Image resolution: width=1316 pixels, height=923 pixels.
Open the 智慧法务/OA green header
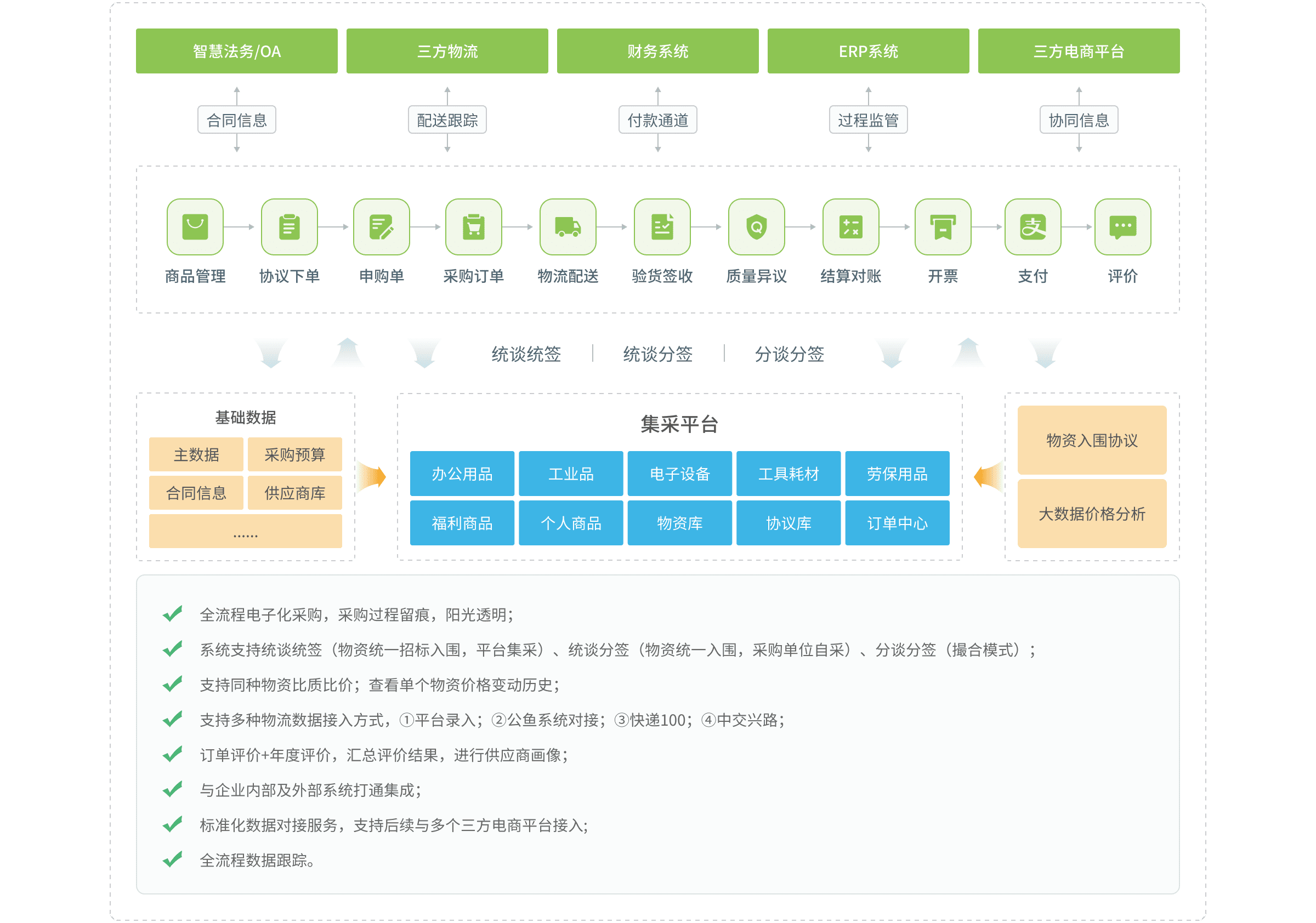tap(237, 51)
